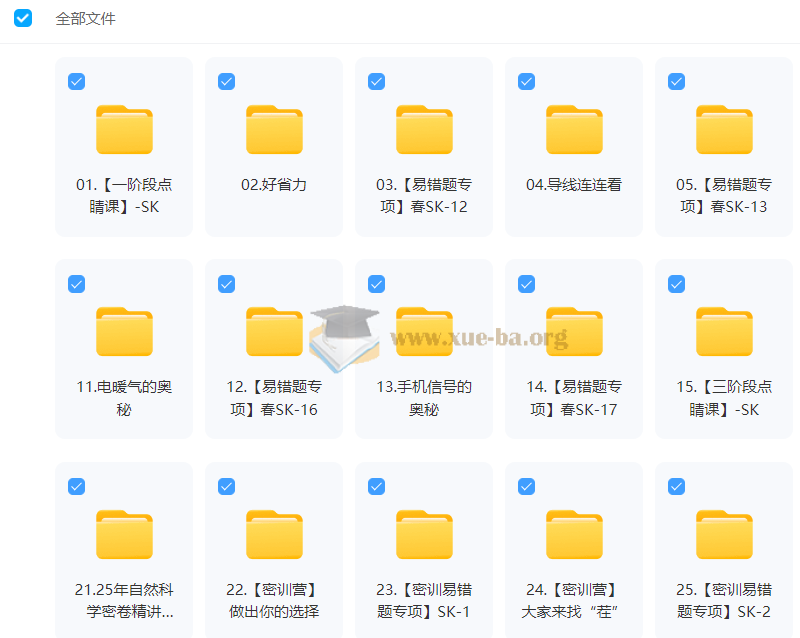Uncheck the 01.【一阶段点睛课】-SK folder checkbox

coord(77,82)
